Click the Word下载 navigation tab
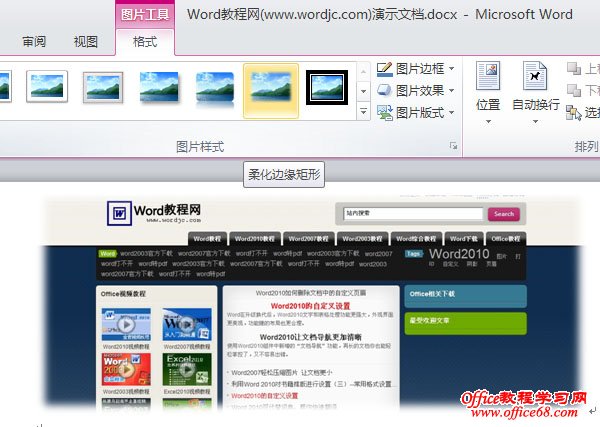Viewport: 600px width, 427px height. (464, 238)
